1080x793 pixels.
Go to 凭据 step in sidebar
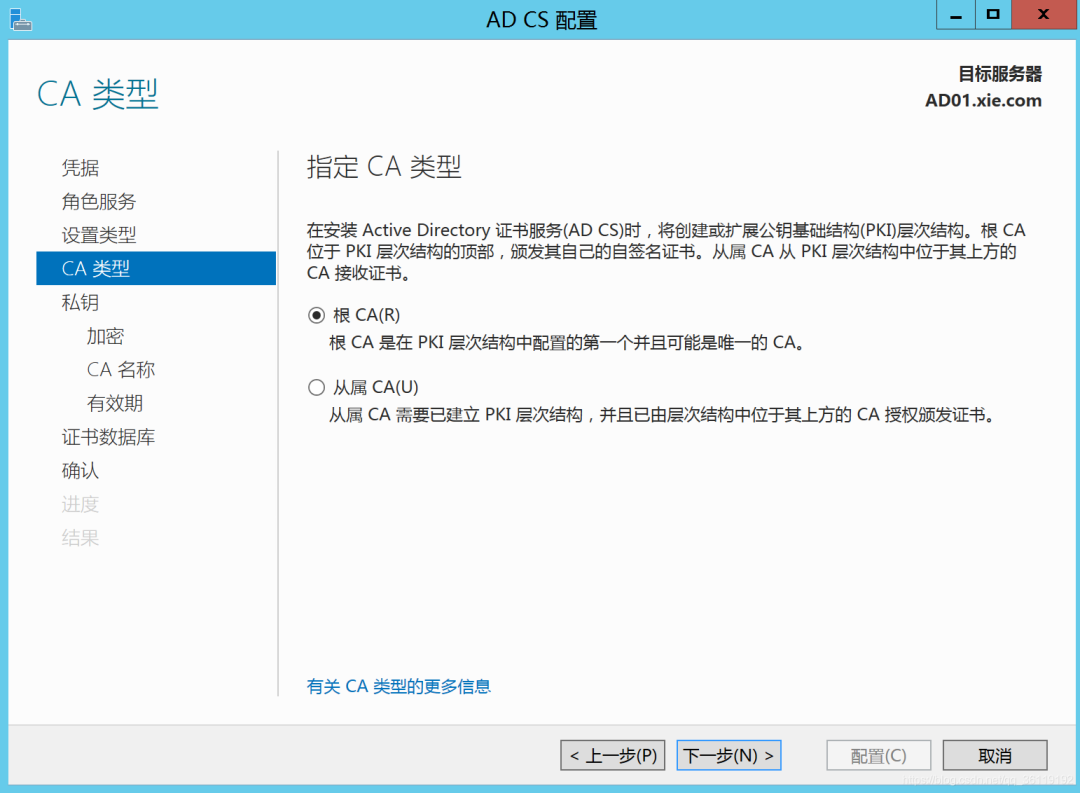80,168
